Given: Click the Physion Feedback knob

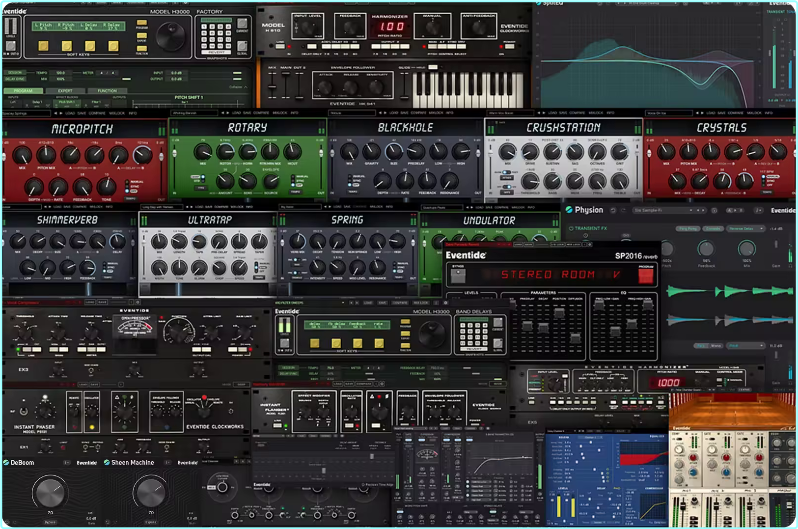Looking at the screenshot, I should [x=706, y=248].
